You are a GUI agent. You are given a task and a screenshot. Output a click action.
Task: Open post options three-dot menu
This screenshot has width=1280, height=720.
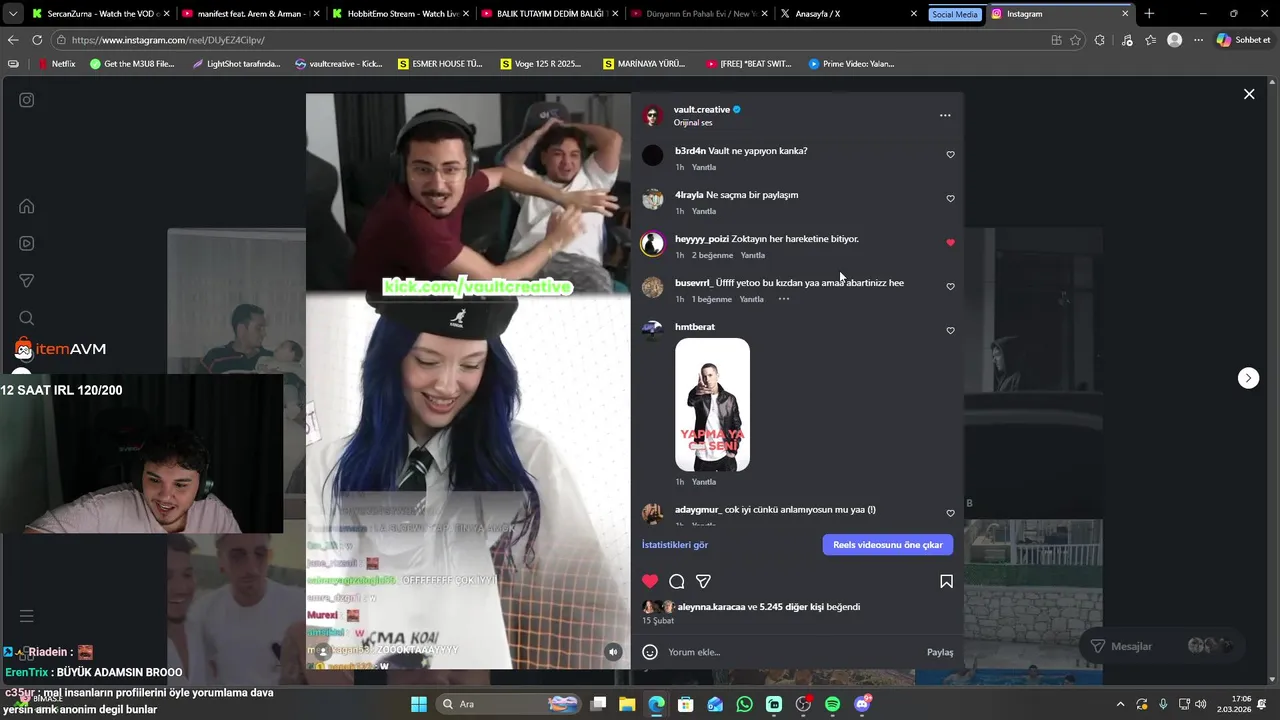[945, 115]
